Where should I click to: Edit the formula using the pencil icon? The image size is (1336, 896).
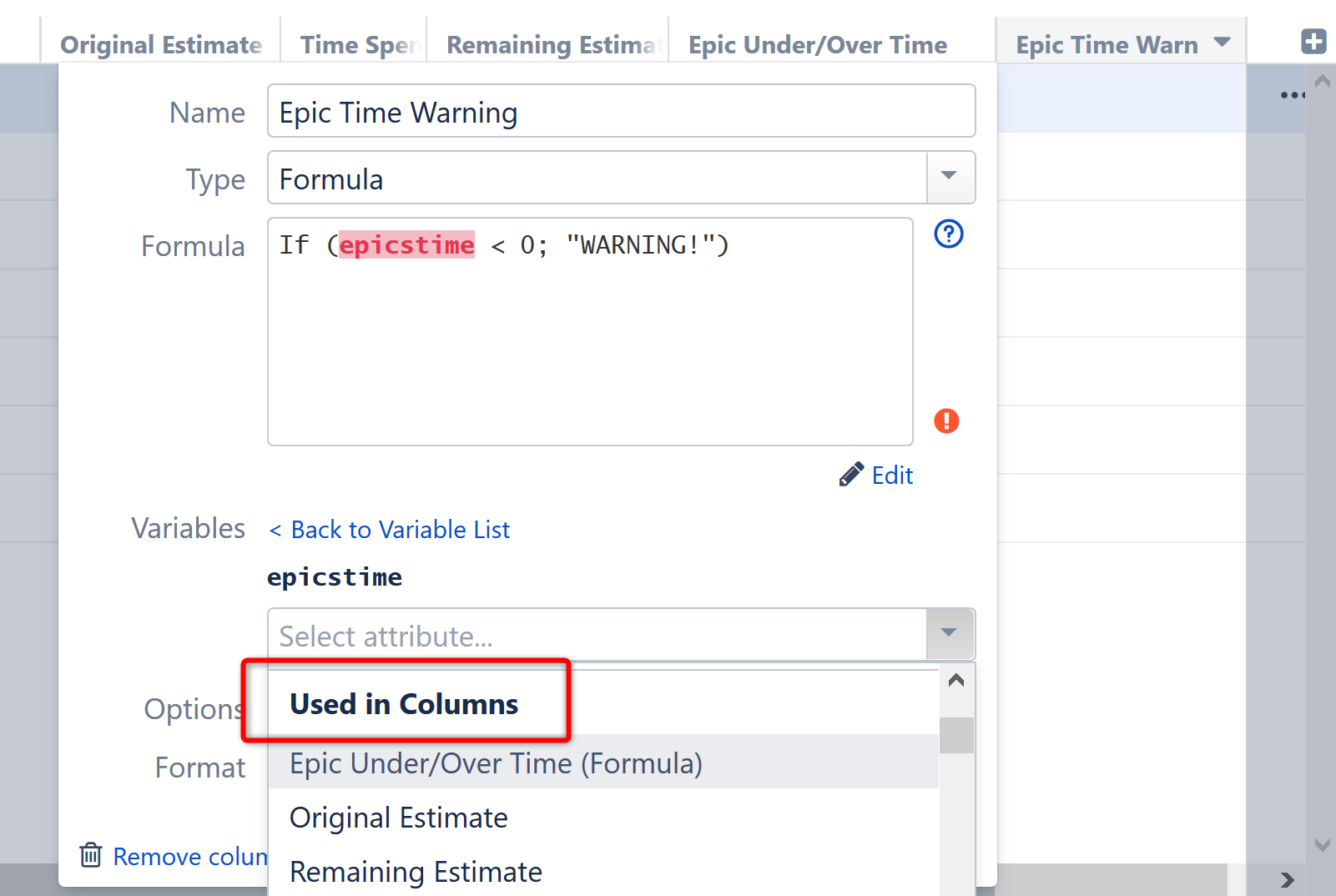[x=850, y=473]
